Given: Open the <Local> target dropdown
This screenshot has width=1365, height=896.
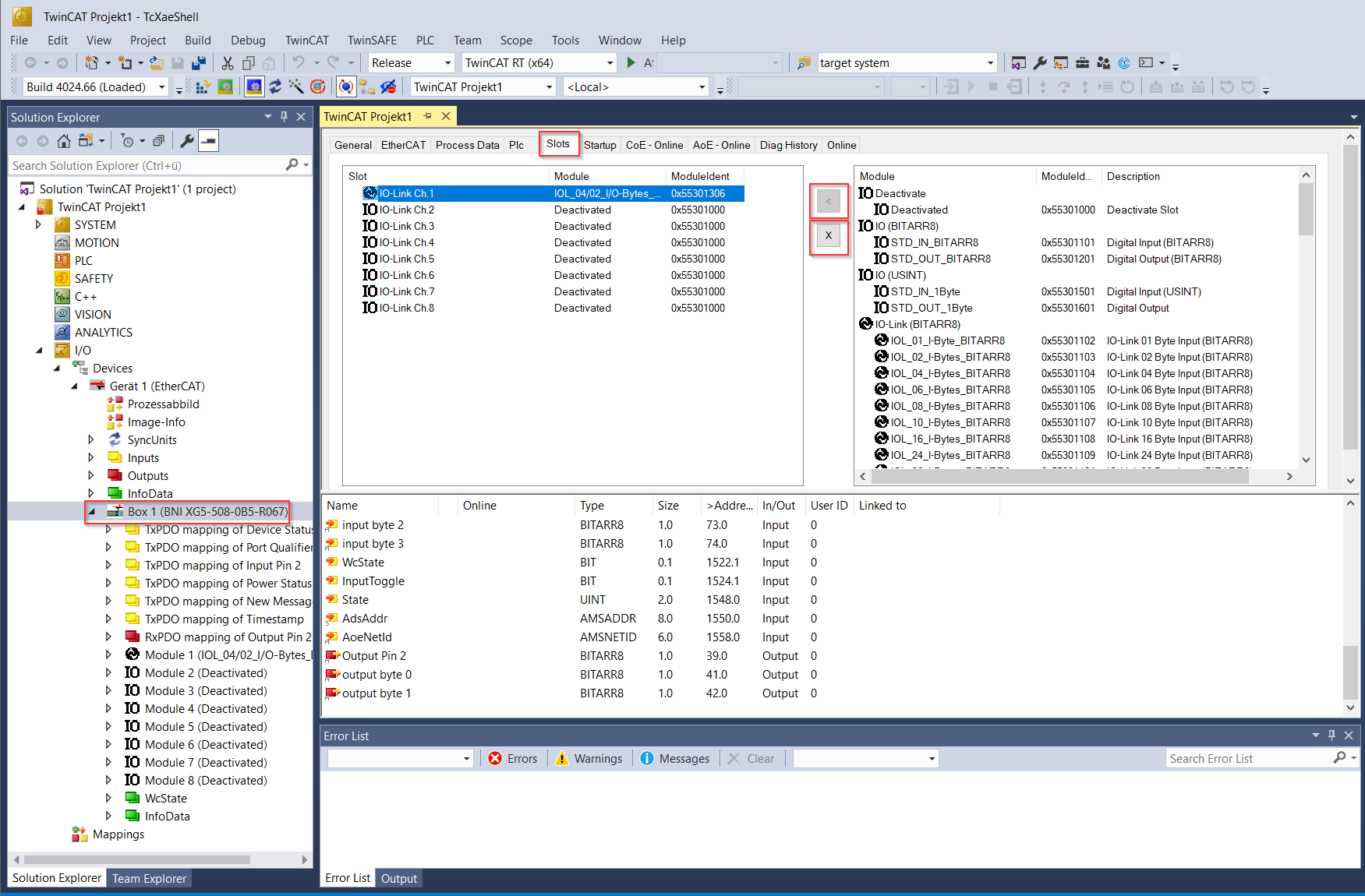Looking at the screenshot, I should click(636, 86).
